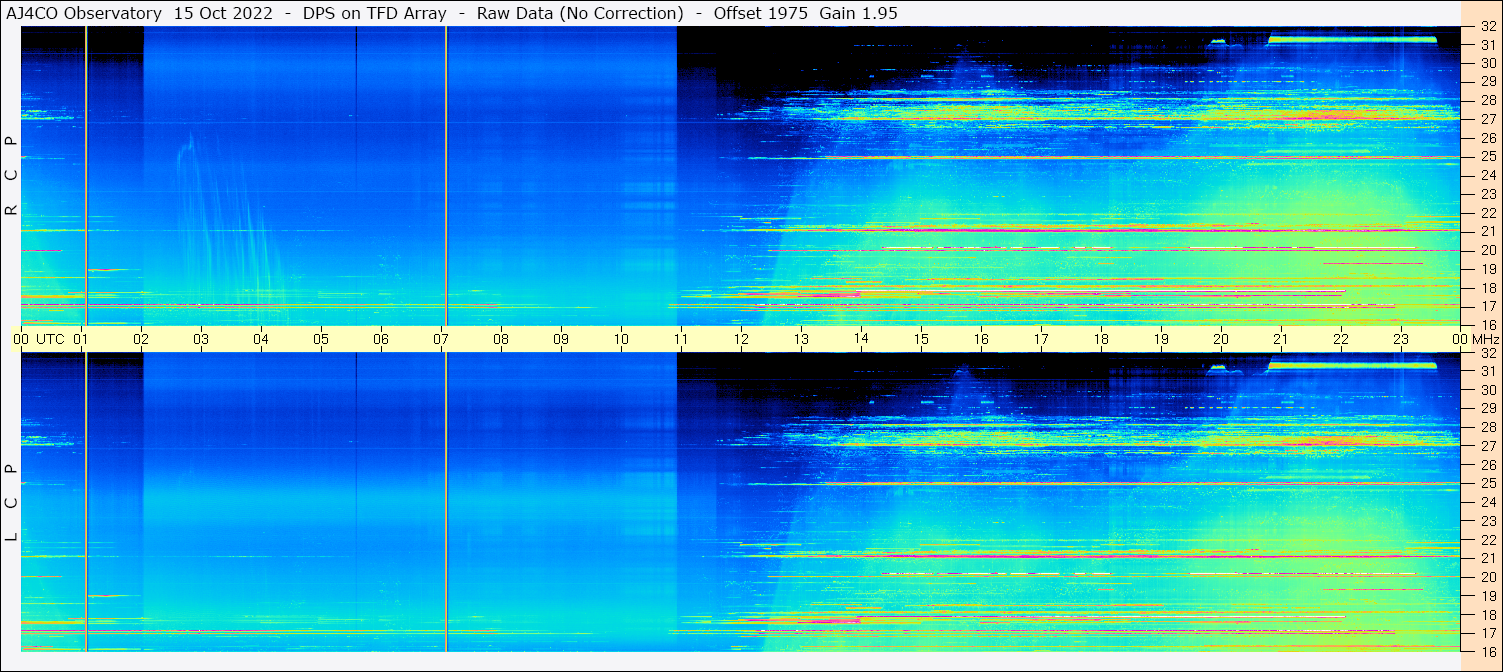Screen dimensions: 1503x672
Task: Click the LCP polarization label on the left
Action: click(12, 502)
